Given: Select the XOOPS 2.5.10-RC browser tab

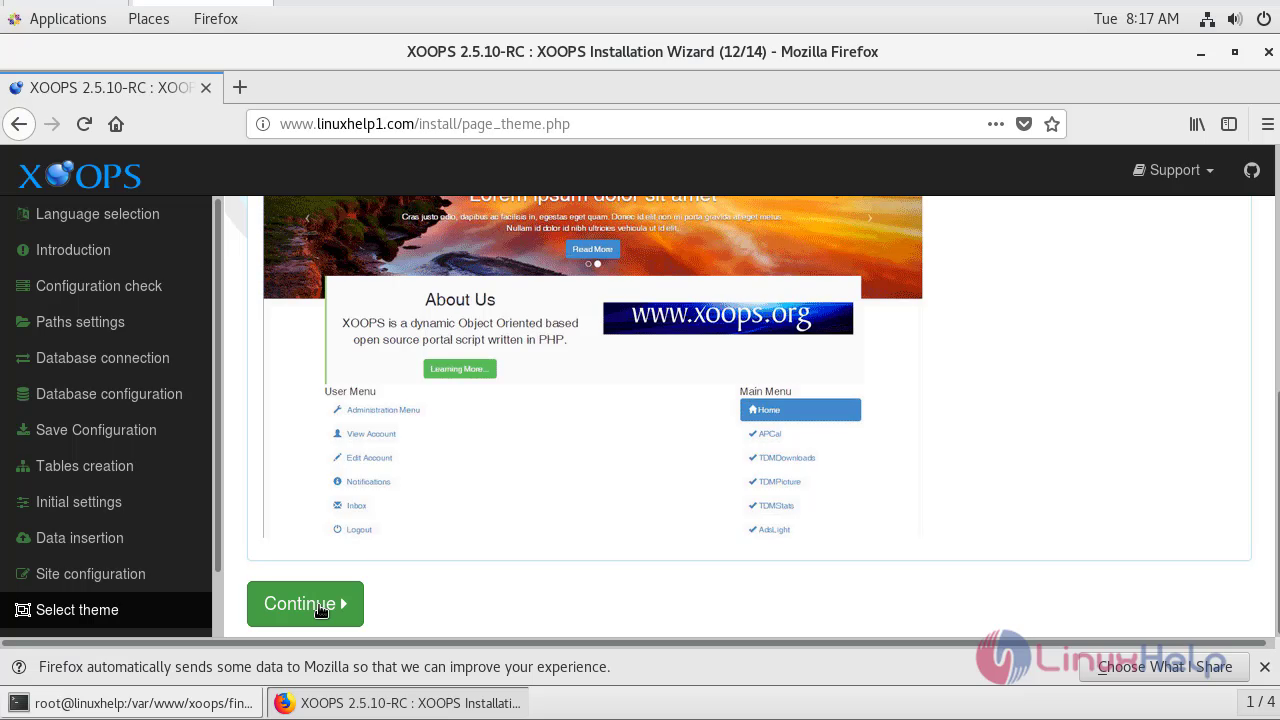Looking at the screenshot, I should coord(110,88).
